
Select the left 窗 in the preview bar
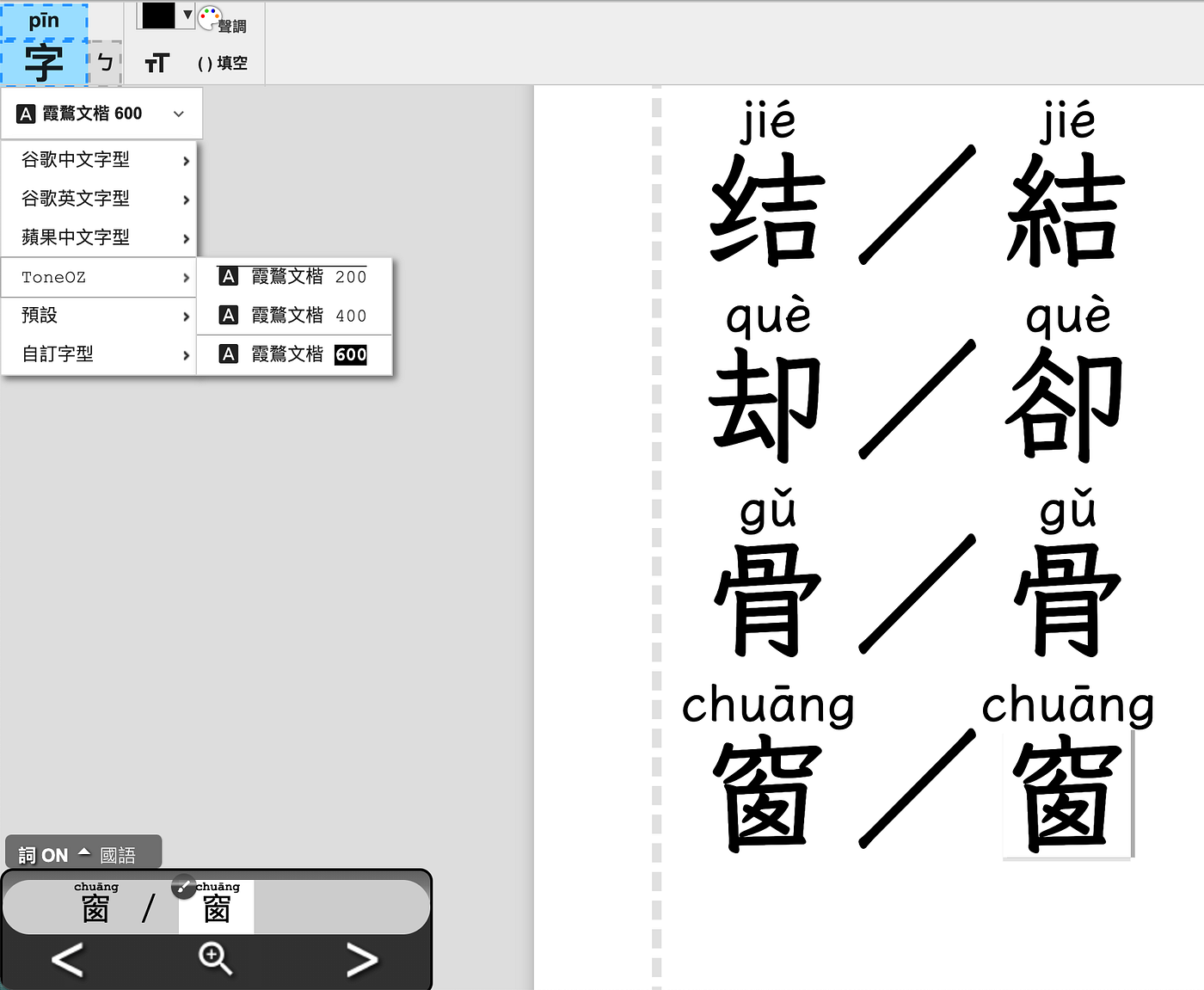tap(95, 908)
